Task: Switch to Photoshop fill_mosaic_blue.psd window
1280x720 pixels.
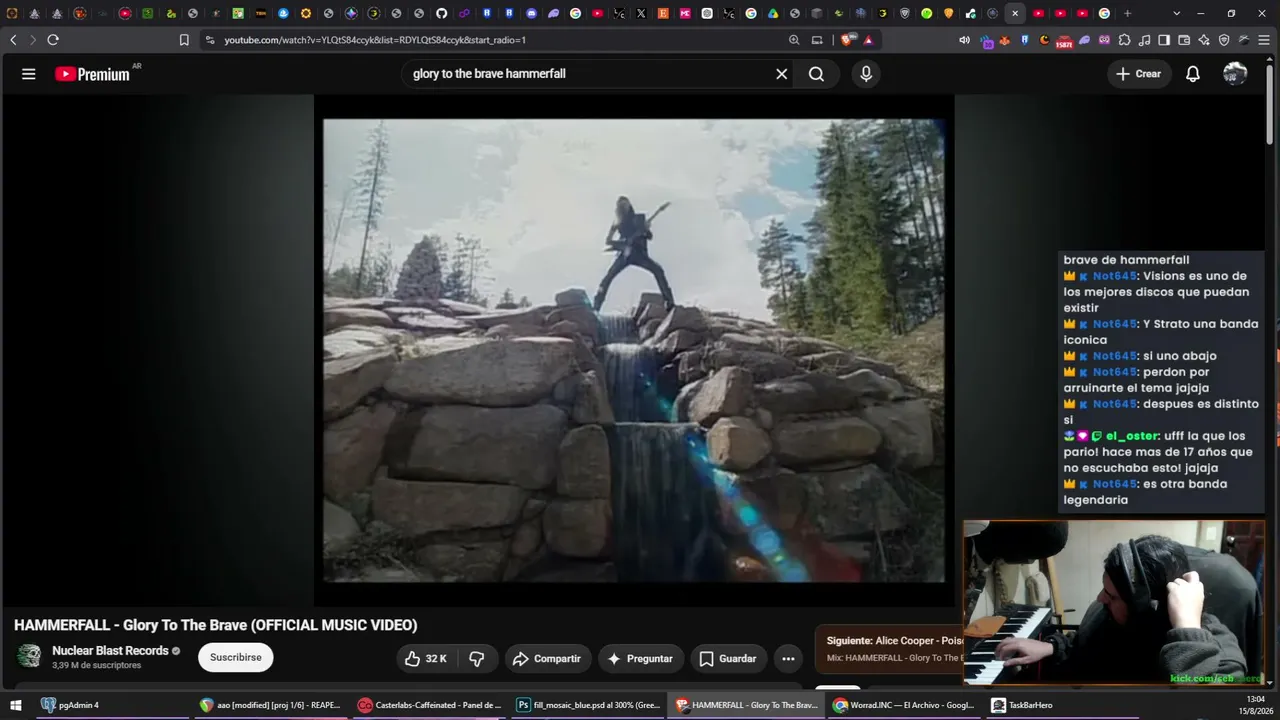Action: [588, 705]
